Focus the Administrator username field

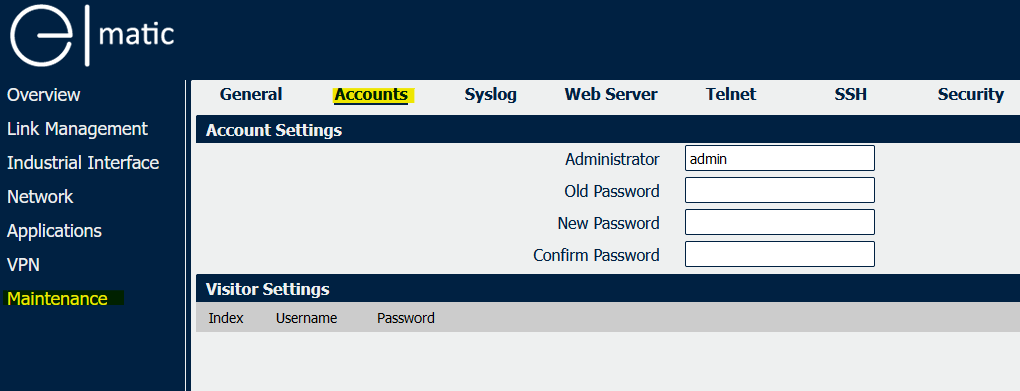pos(779,158)
